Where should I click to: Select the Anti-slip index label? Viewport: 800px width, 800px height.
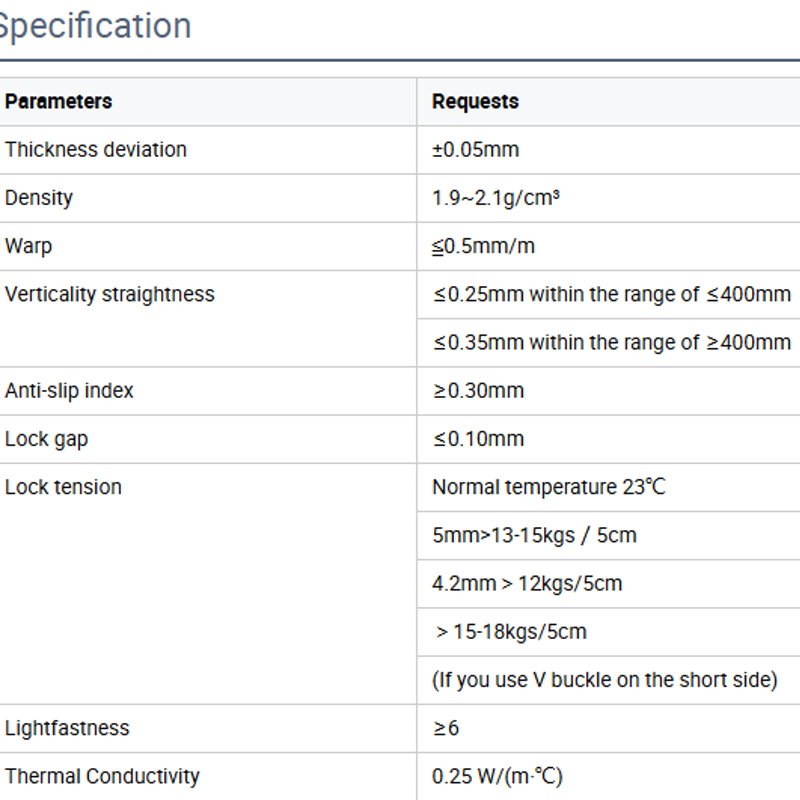69,391
